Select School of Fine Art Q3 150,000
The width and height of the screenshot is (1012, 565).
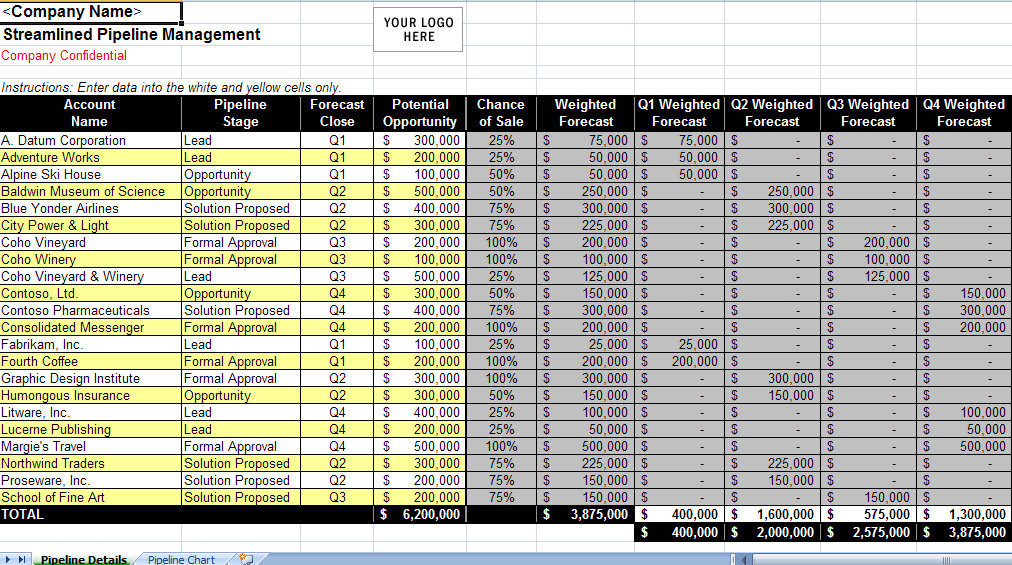(x=868, y=497)
